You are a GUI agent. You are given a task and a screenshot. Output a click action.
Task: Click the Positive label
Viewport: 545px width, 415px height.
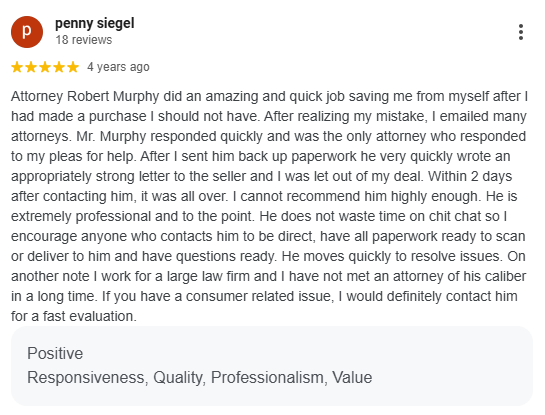pos(55,353)
